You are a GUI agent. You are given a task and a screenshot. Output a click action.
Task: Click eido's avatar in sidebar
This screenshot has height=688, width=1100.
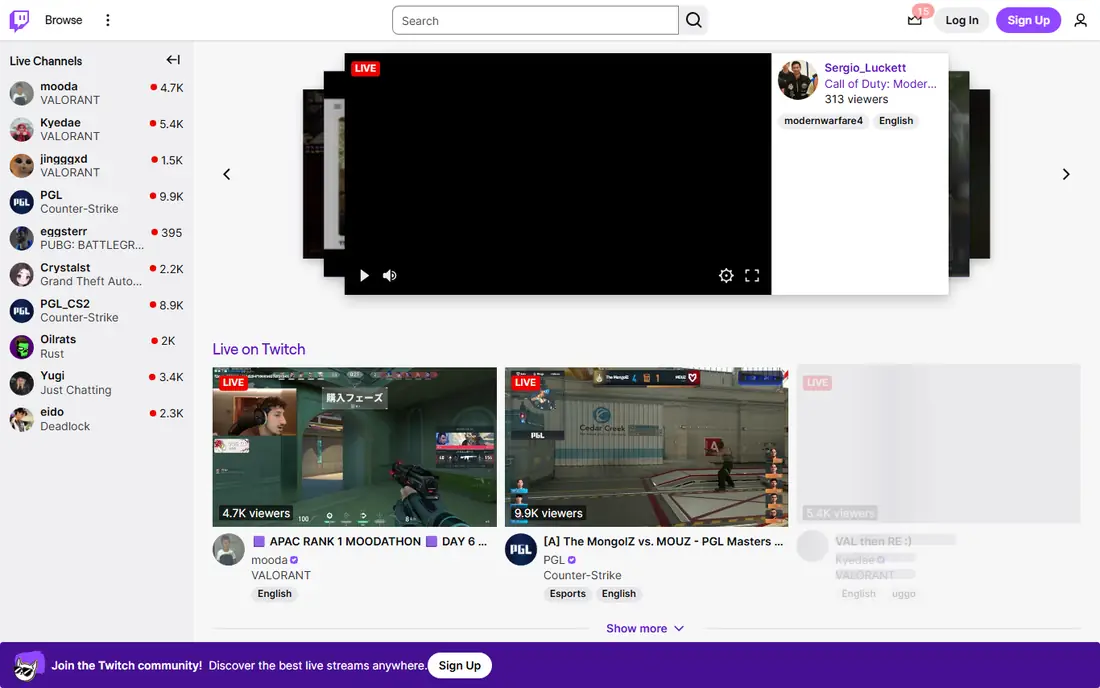point(22,419)
